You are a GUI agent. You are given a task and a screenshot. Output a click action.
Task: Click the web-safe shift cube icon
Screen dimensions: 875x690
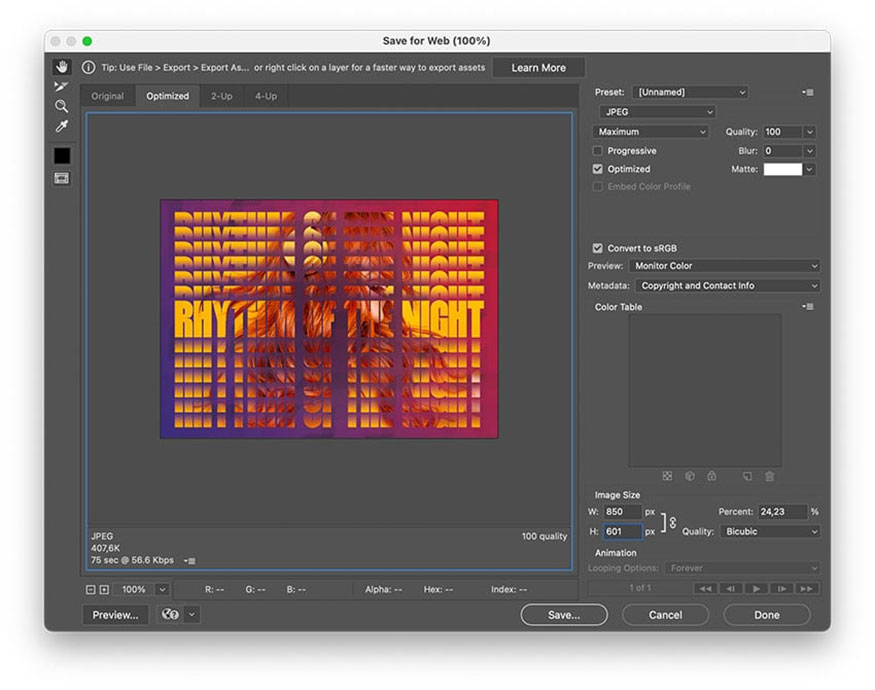click(690, 476)
